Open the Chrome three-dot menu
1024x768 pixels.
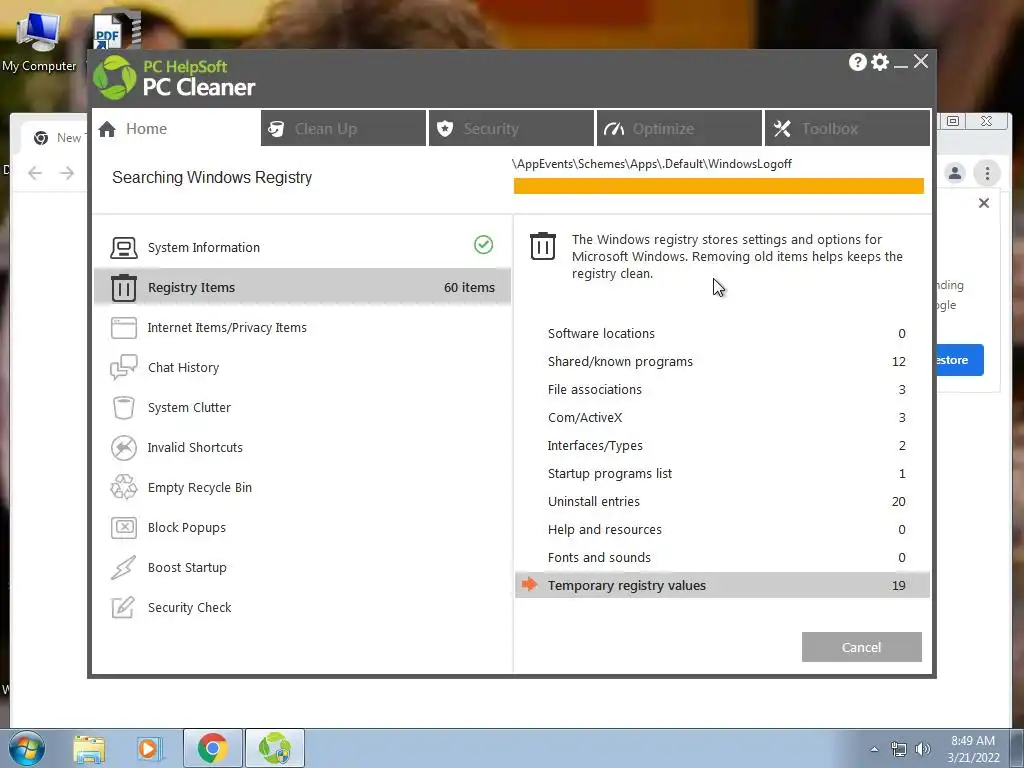[x=987, y=173]
